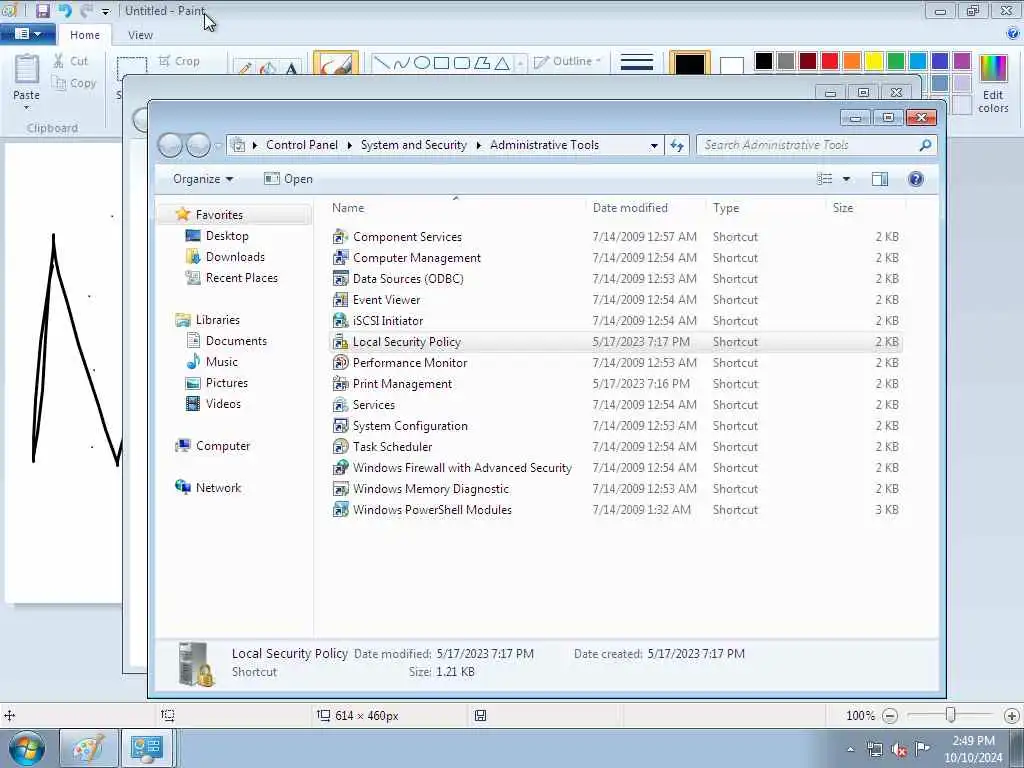Select Event Viewer shortcut icon
Image resolution: width=1024 pixels, height=768 pixels.
pos(340,299)
